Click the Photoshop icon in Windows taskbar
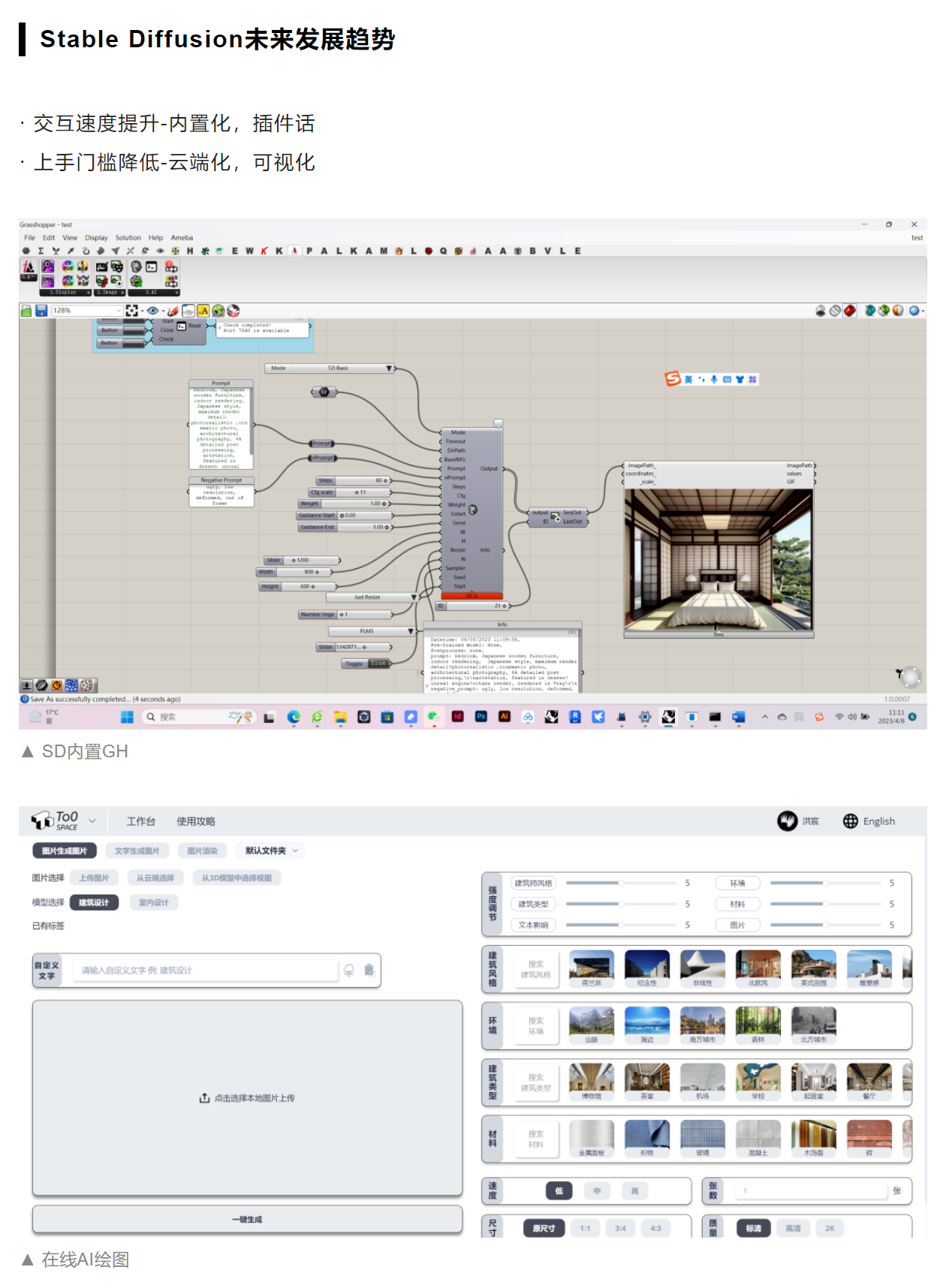Viewport: 949px width, 1288px height. (481, 717)
